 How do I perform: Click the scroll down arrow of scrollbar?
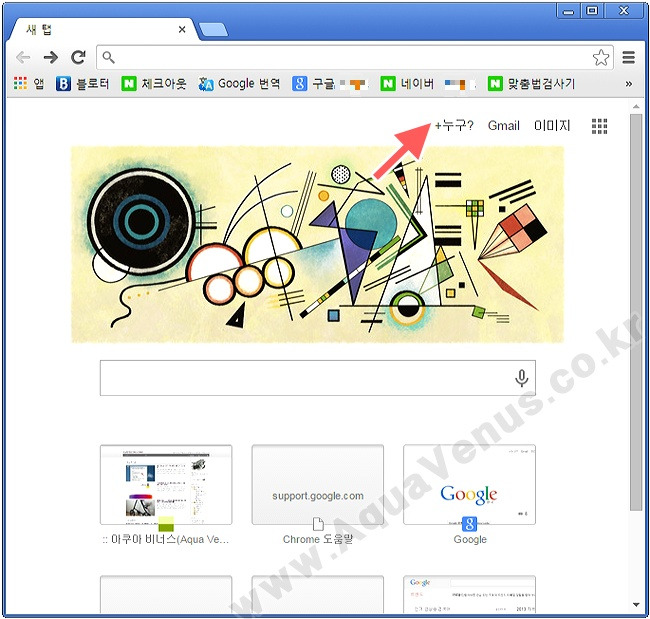pyautogui.click(x=636, y=604)
